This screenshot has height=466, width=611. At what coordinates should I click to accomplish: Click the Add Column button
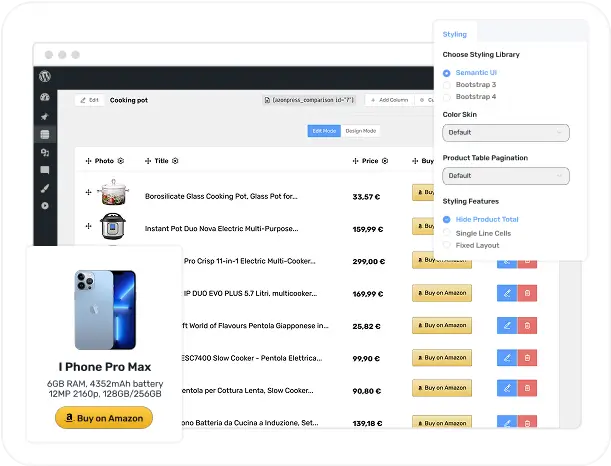388,100
